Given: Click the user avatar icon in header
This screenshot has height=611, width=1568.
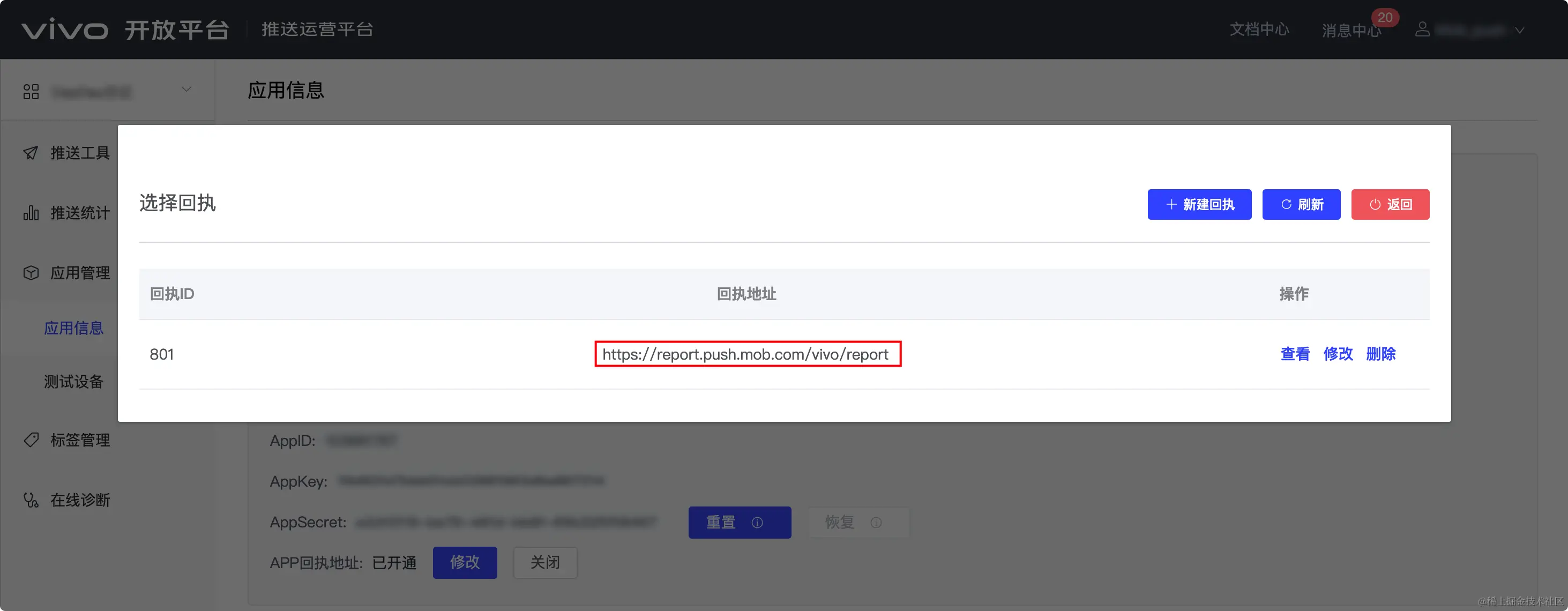Looking at the screenshot, I should (1422, 29).
